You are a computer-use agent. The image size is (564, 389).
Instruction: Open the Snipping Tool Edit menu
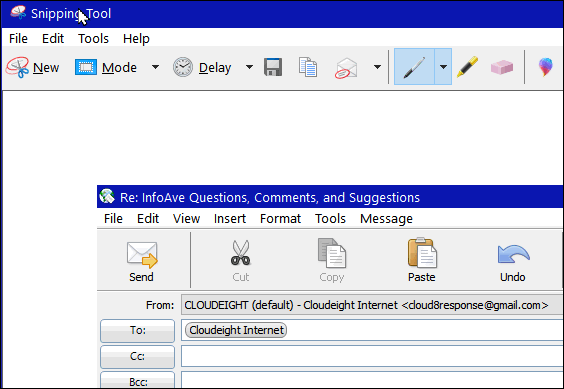click(53, 39)
